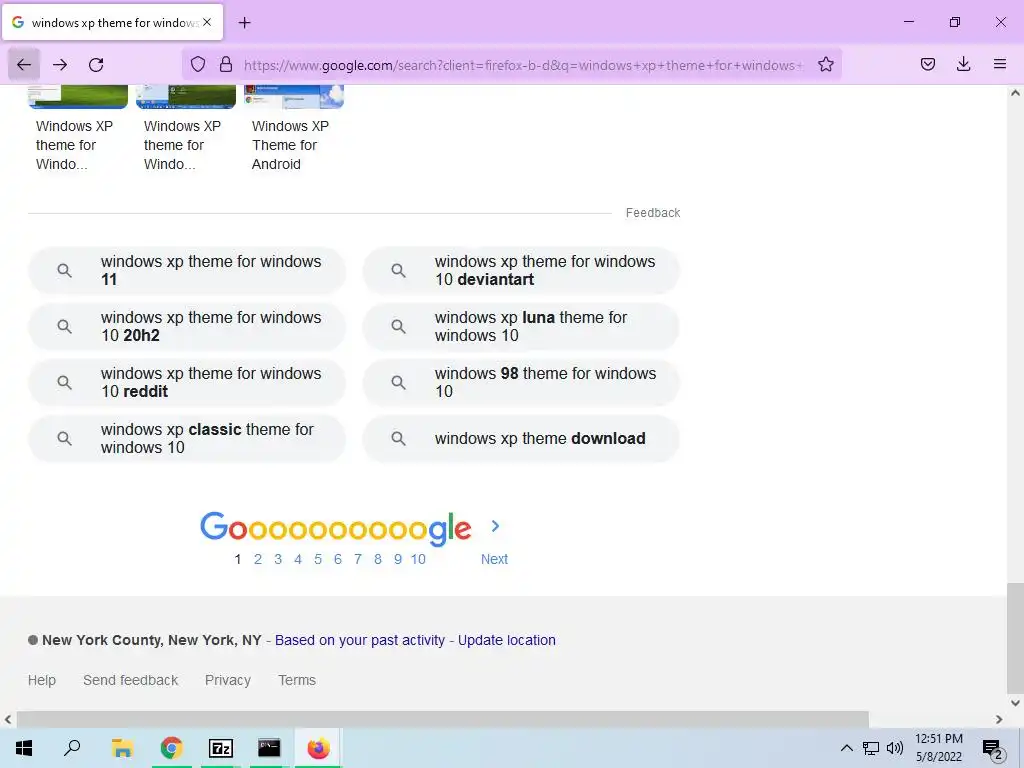Open Windows taskbar search
1024x768 pixels.
(x=72, y=748)
